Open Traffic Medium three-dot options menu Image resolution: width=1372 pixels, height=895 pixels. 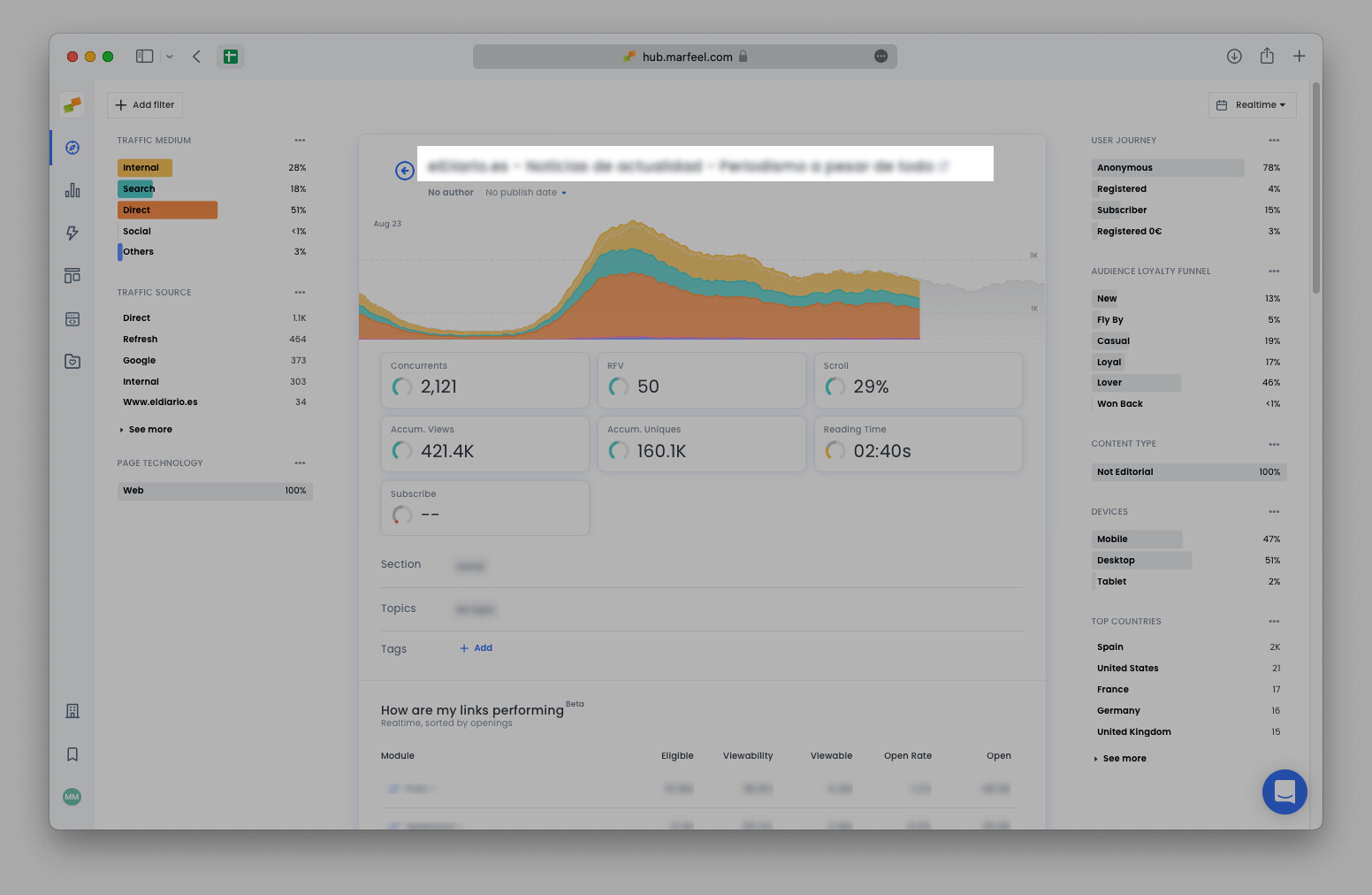pos(300,141)
